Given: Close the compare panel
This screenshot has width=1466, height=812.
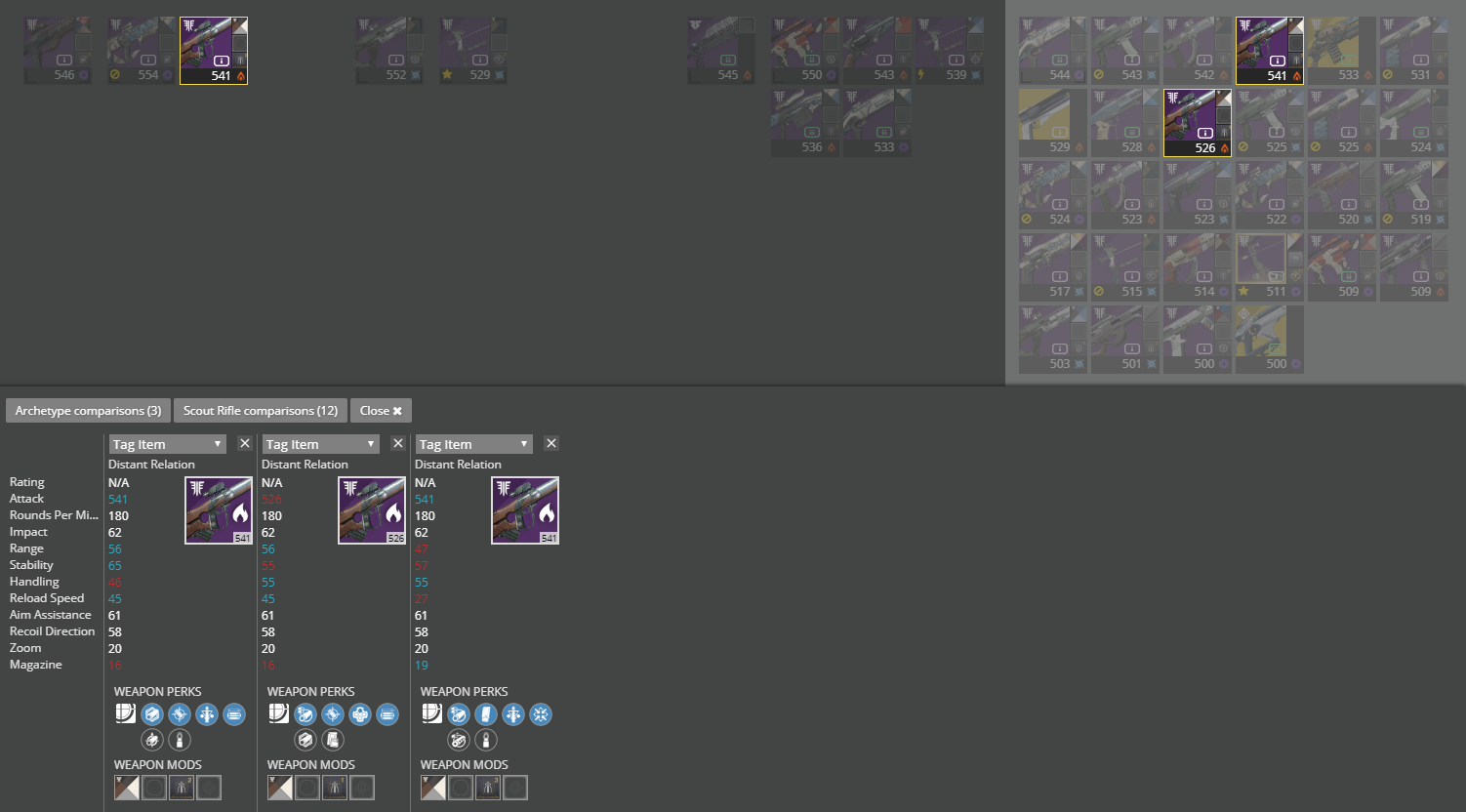Looking at the screenshot, I should pyautogui.click(x=381, y=411).
